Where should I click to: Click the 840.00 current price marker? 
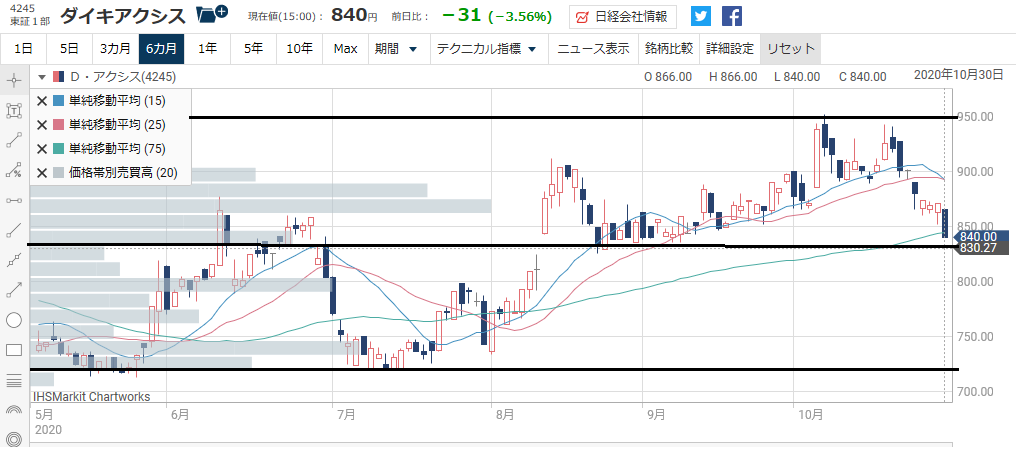(982, 237)
